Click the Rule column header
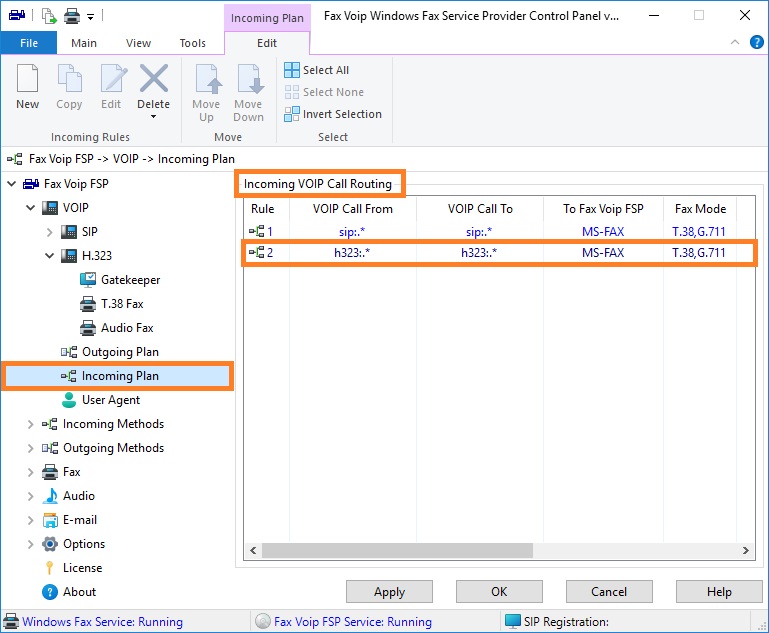Image resolution: width=769 pixels, height=633 pixels. coord(262,209)
